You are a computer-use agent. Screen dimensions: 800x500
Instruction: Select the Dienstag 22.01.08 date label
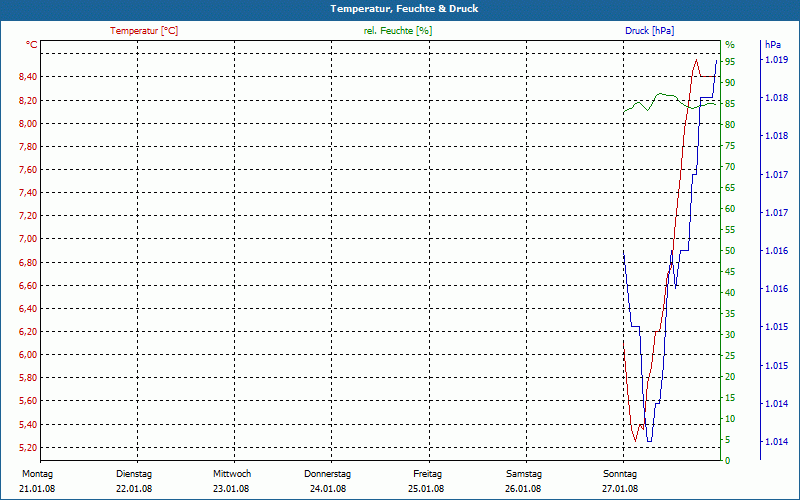(x=134, y=481)
